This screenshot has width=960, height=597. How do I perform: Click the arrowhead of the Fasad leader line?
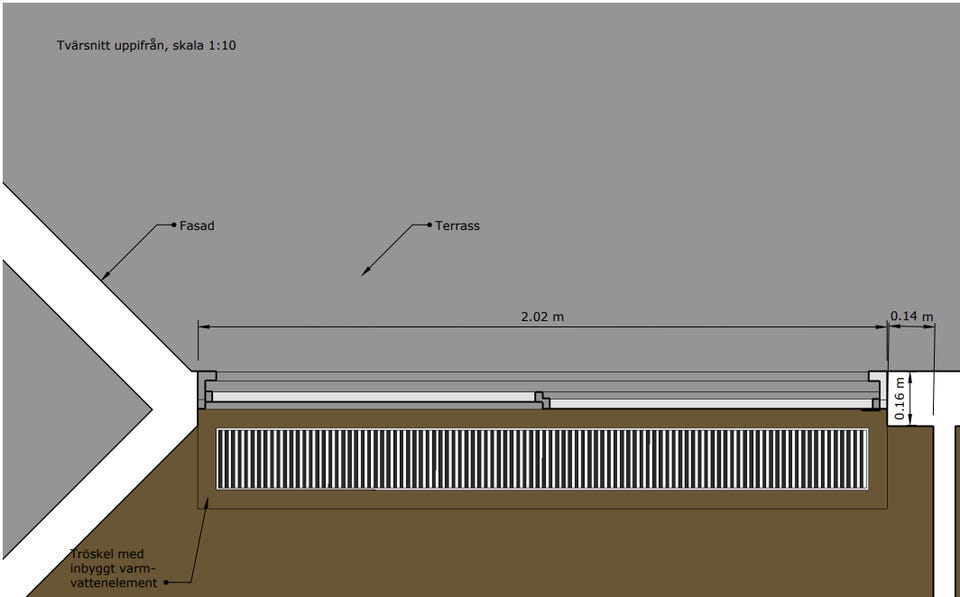coord(104,274)
